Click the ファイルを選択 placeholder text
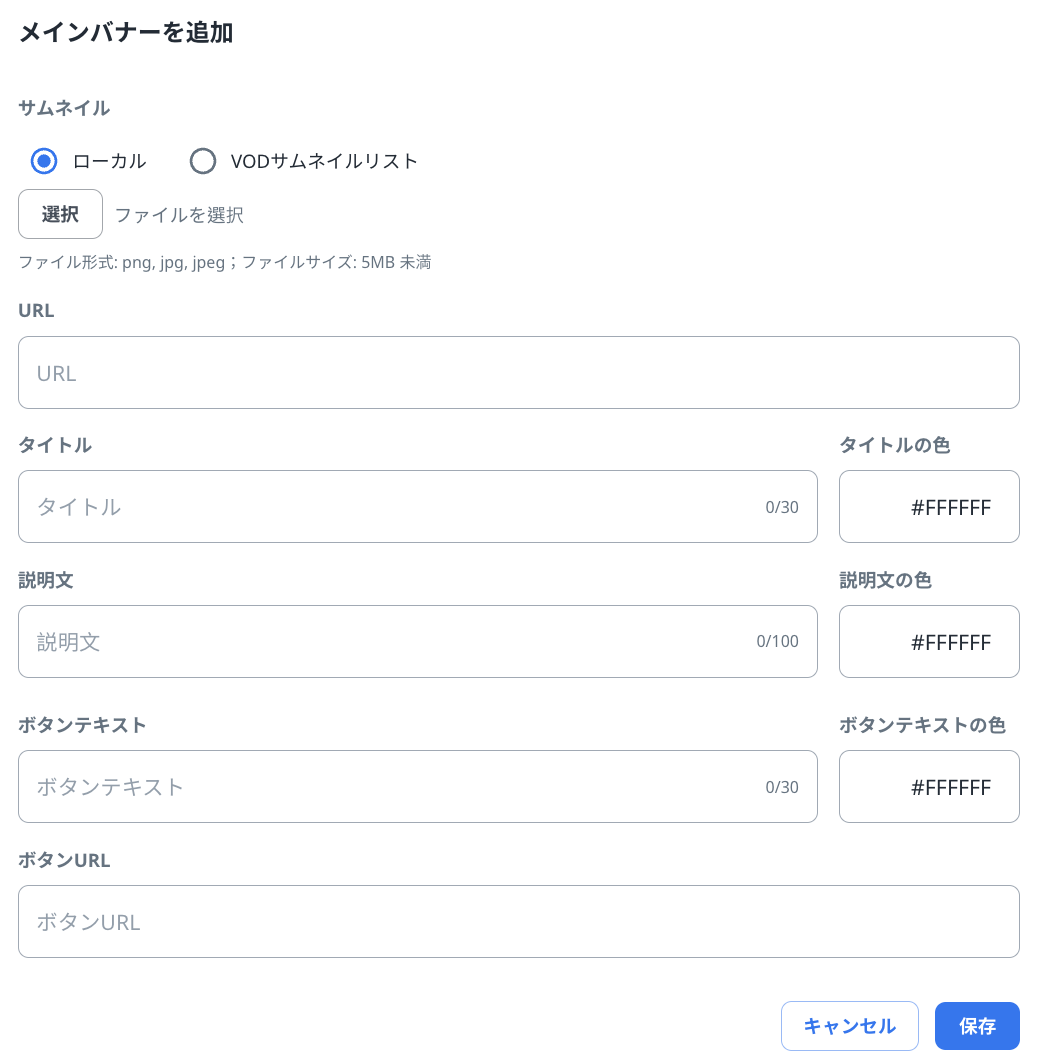Viewport: 1043px width, 1062px height. pyautogui.click(x=179, y=215)
